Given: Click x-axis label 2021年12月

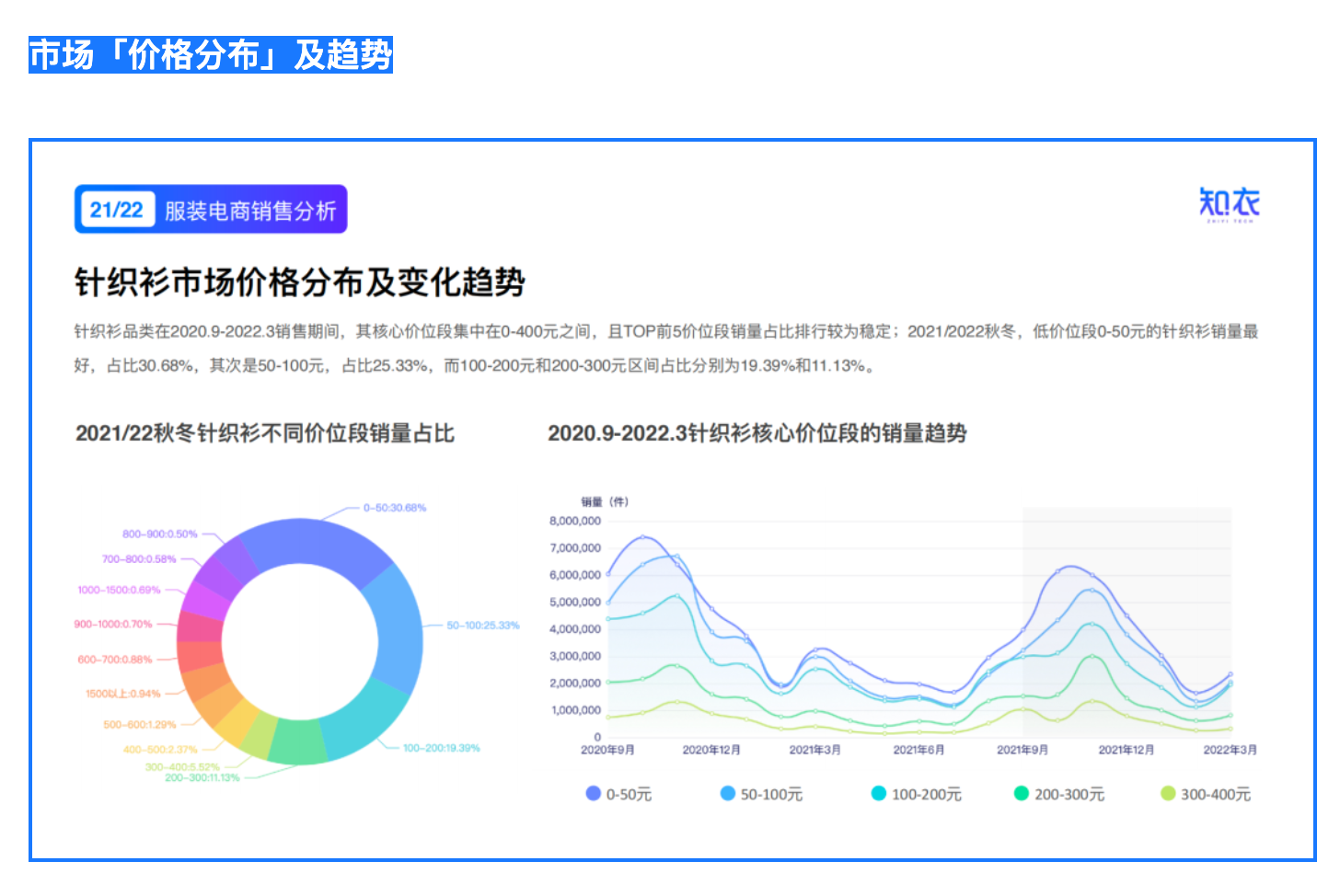Looking at the screenshot, I should click(1126, 750).
